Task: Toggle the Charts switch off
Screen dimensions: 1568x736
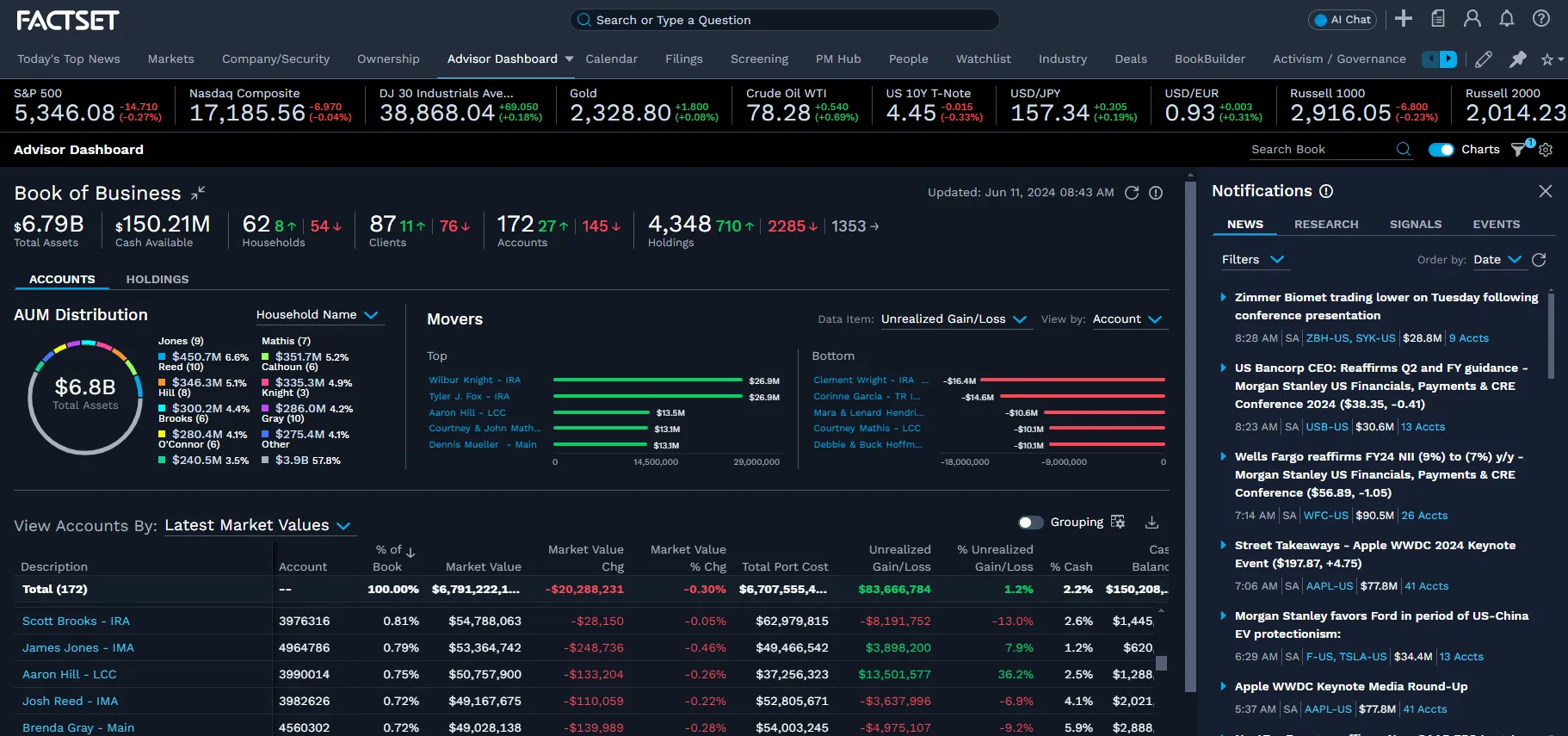Action: coord(1441,150)
